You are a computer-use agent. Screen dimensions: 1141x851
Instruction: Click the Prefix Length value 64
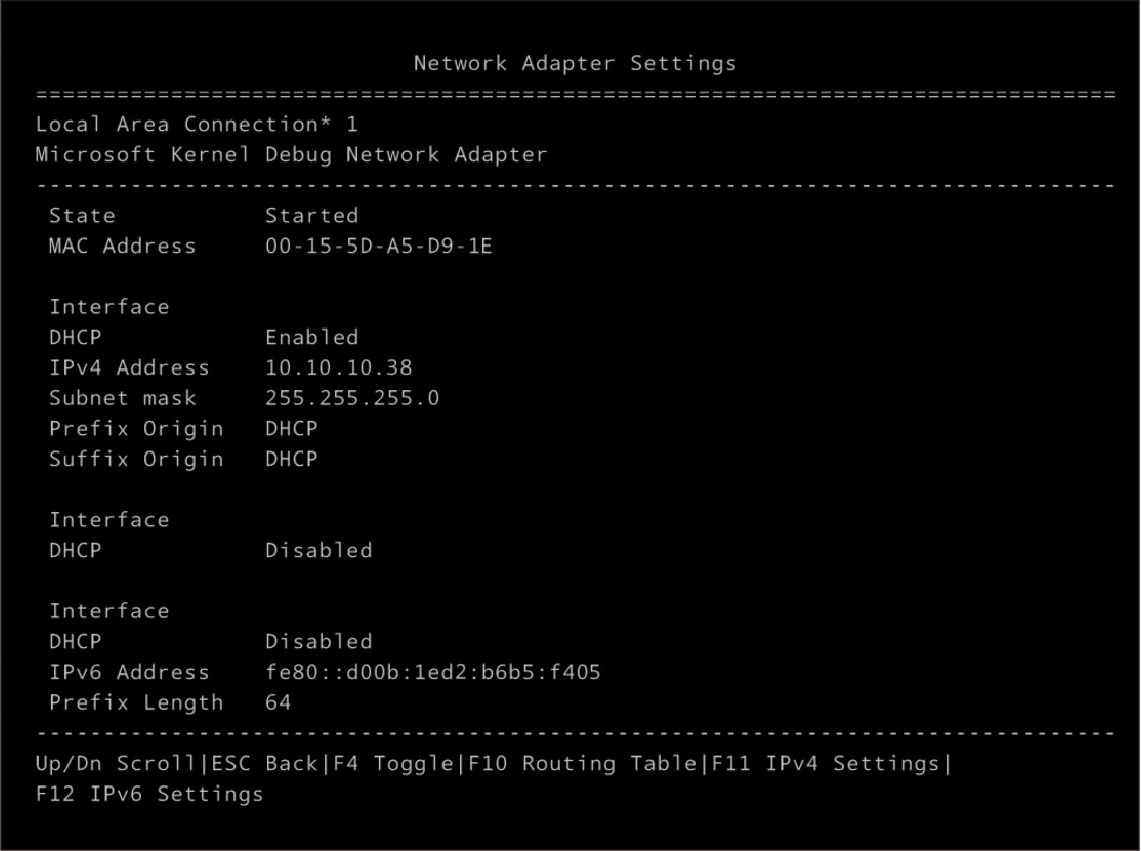[x=278, y=702]
